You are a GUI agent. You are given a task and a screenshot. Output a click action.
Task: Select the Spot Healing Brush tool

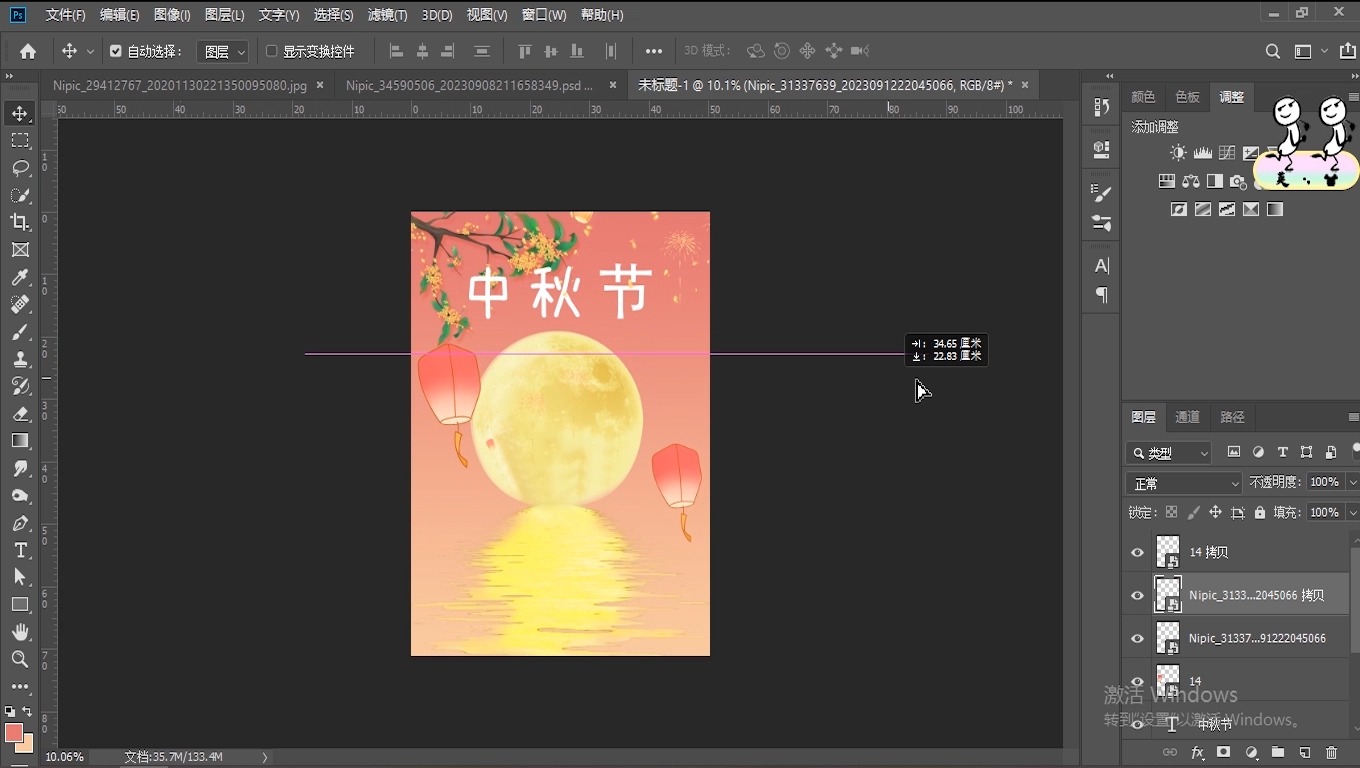[20, 304]
